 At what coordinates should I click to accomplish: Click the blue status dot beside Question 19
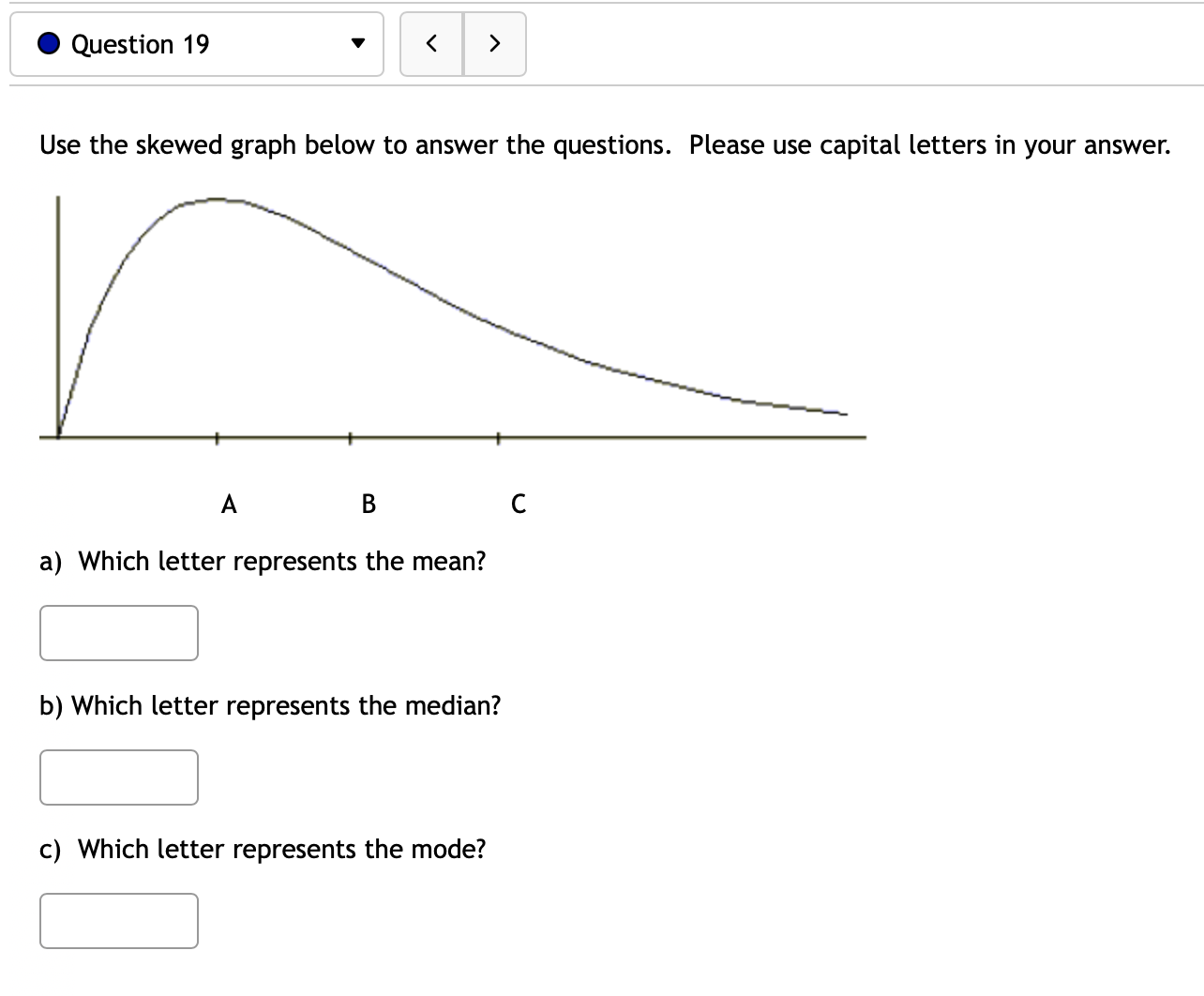point(47,44)
